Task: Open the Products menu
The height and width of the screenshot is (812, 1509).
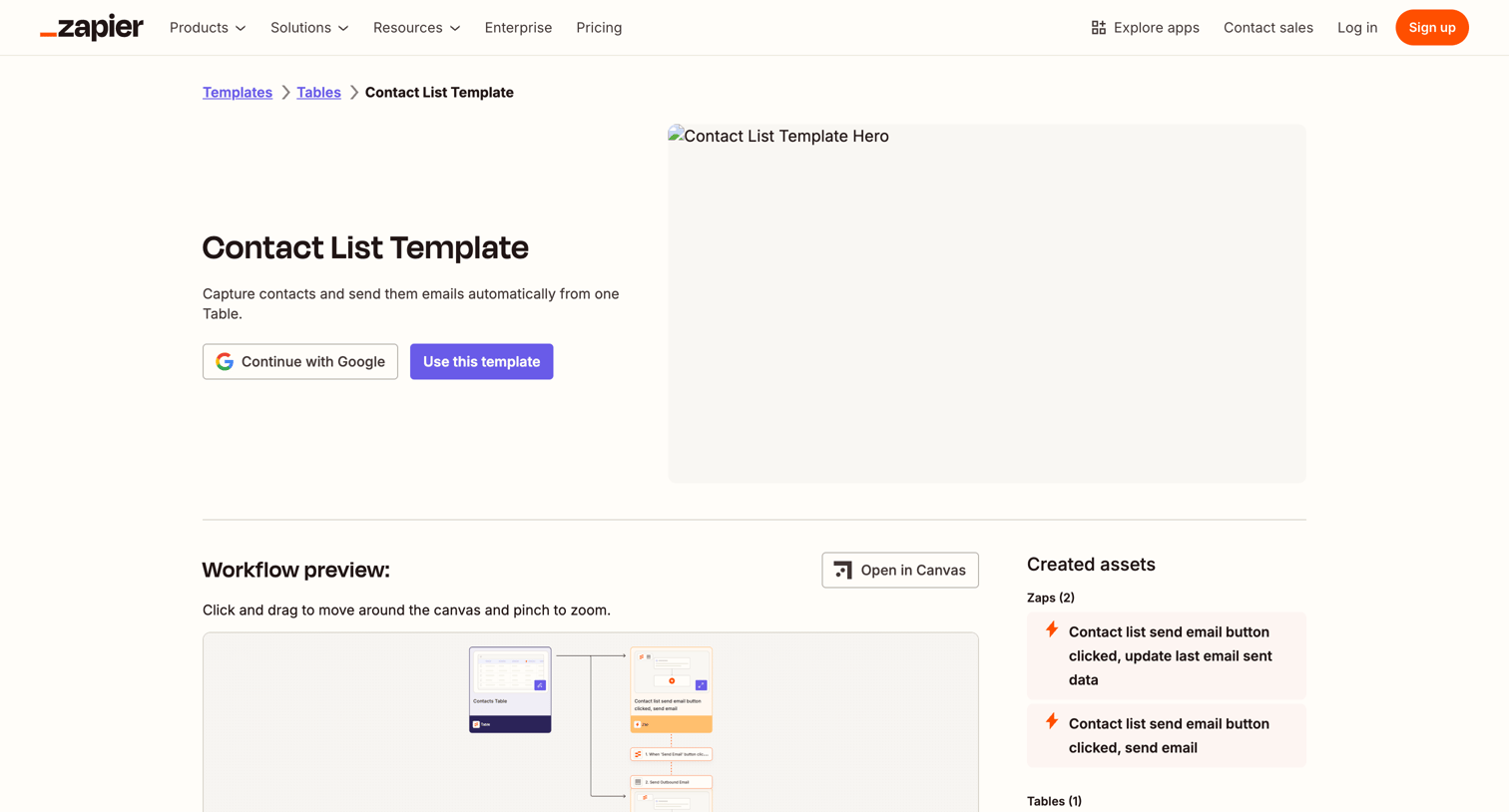Action: coord(208,28)
